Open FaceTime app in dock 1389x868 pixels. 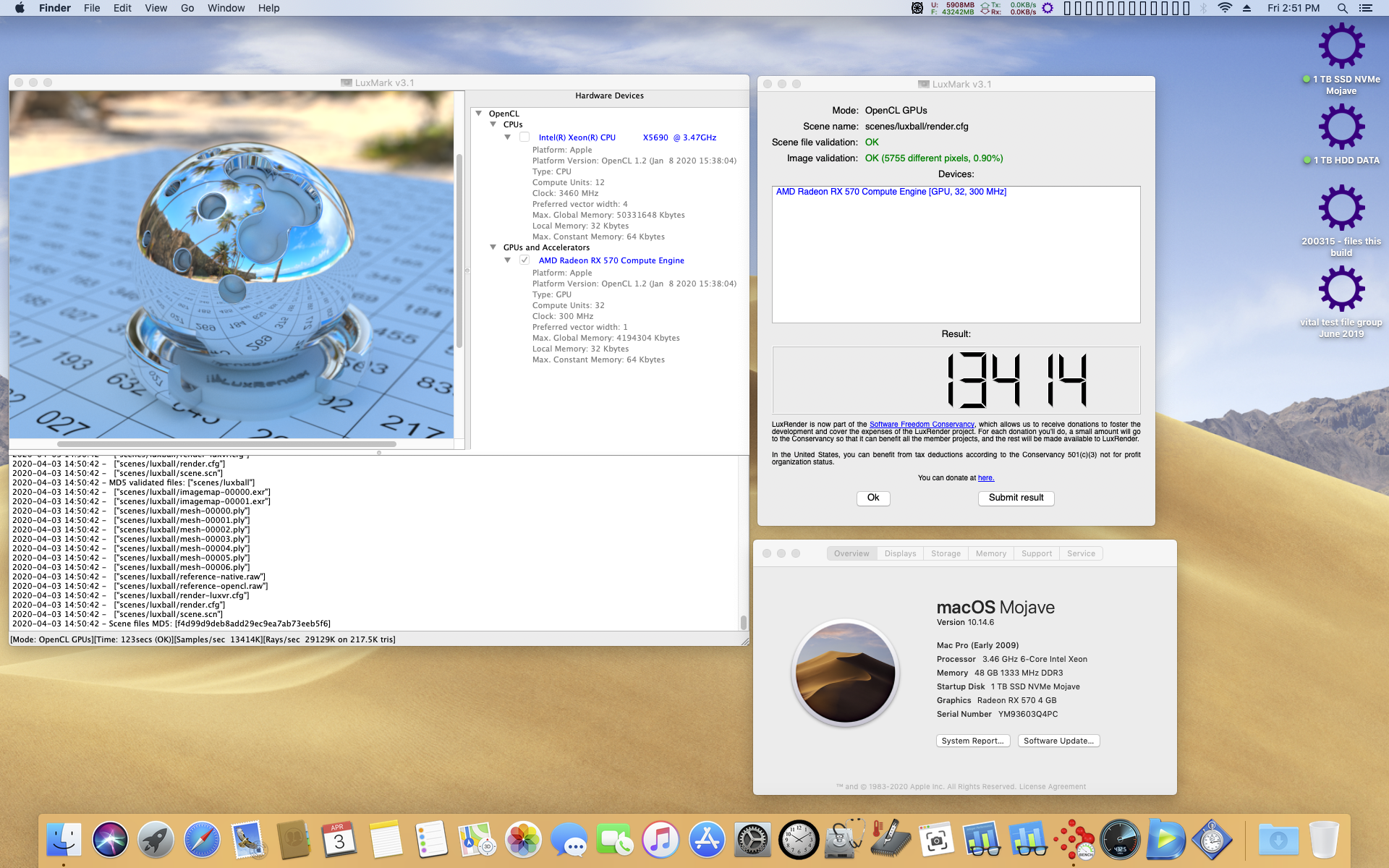click(615, 840)
